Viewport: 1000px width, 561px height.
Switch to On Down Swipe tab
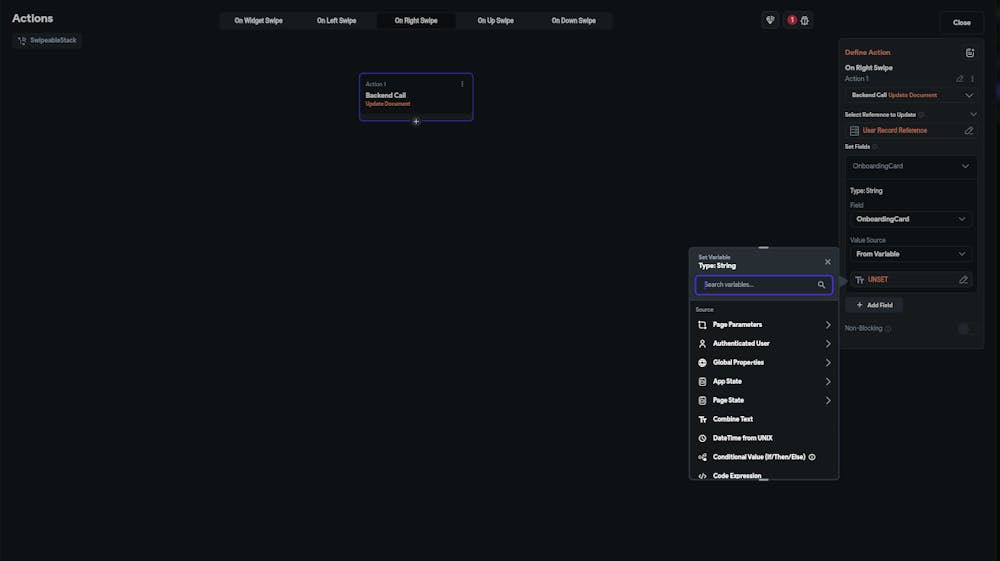pos(573,20)
